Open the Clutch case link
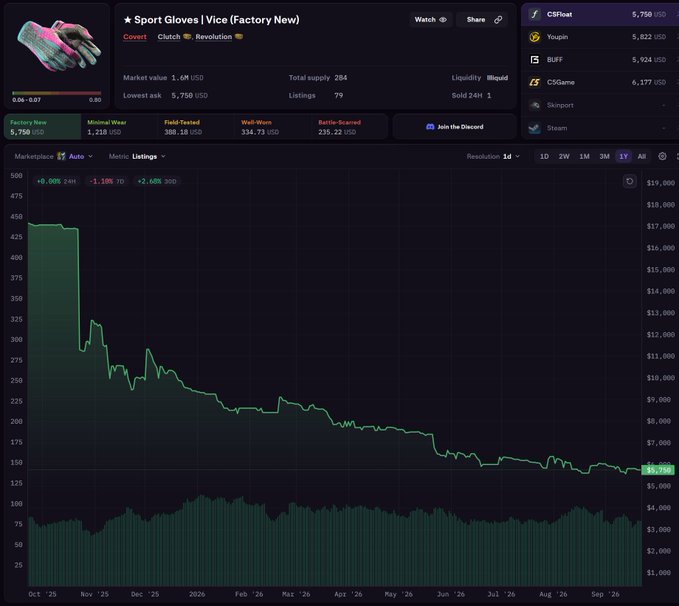 169,37
